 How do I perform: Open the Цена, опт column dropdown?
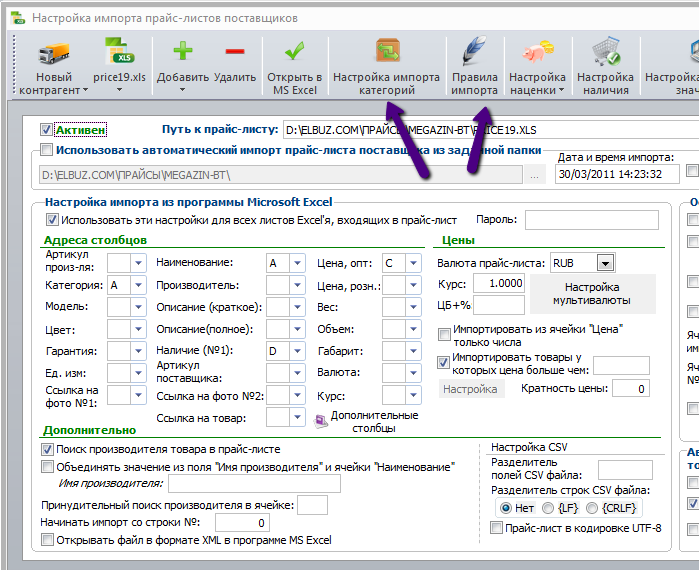point(413,263)
